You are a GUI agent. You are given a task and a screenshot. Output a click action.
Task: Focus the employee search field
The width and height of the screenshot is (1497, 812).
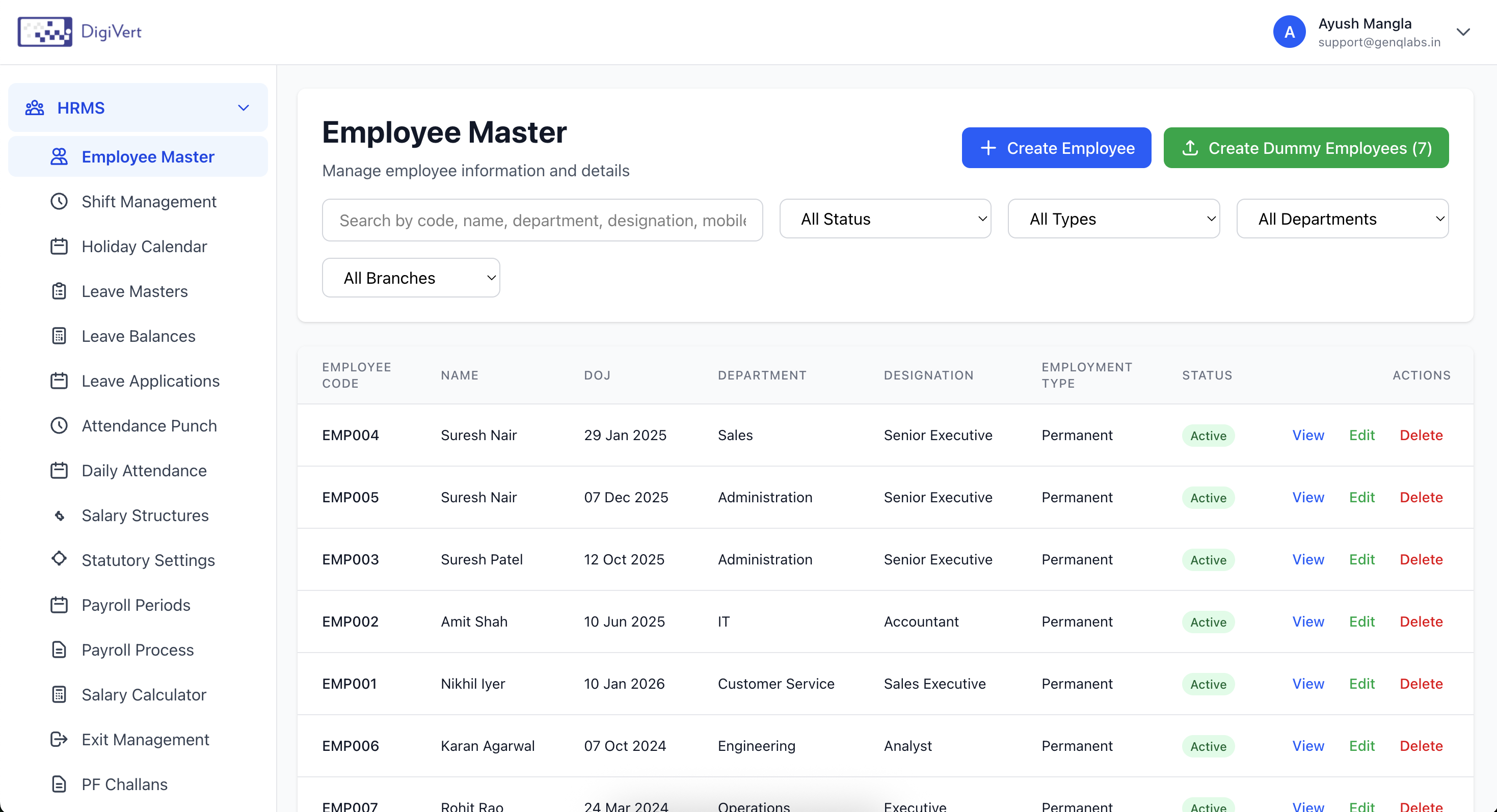(542, 220)
